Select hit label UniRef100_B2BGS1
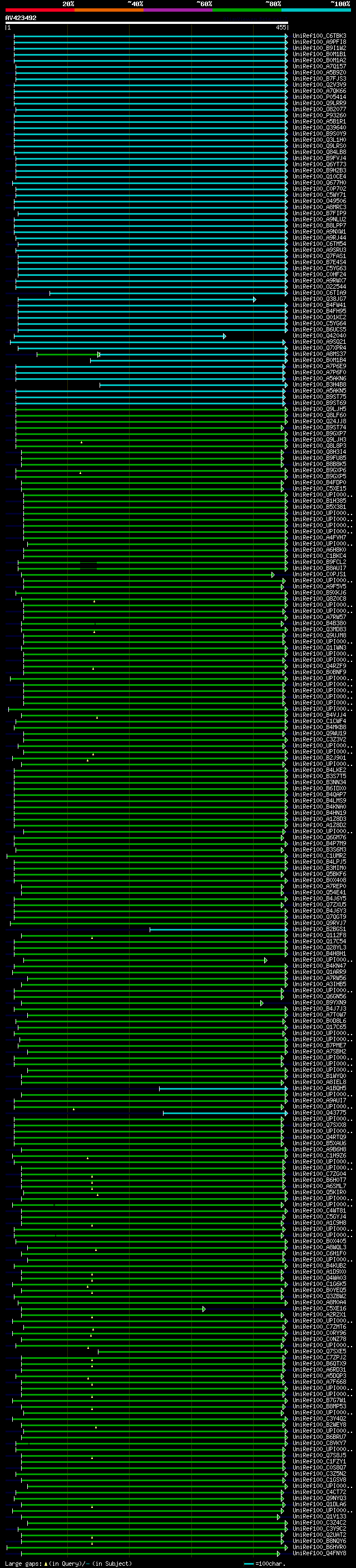The image size is (356, 1568). point(319,929)
